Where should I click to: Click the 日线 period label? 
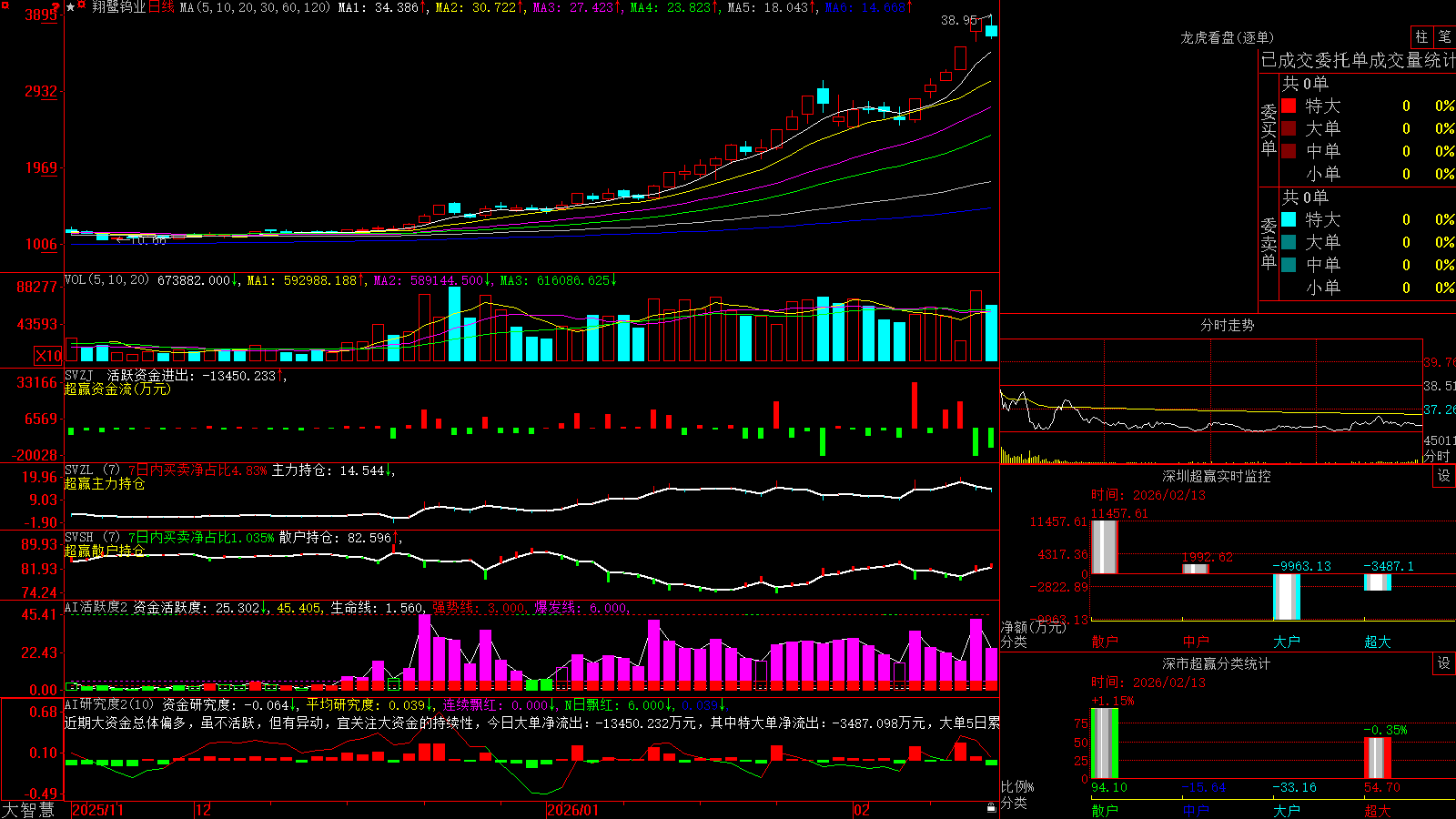coord(161,7)
